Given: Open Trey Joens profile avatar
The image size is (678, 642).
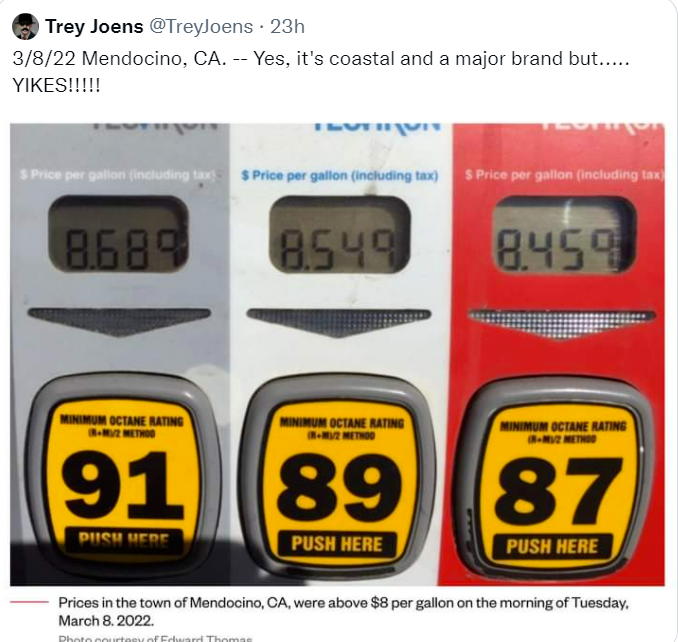Looking at the screenshot, I should pos(25,26).
